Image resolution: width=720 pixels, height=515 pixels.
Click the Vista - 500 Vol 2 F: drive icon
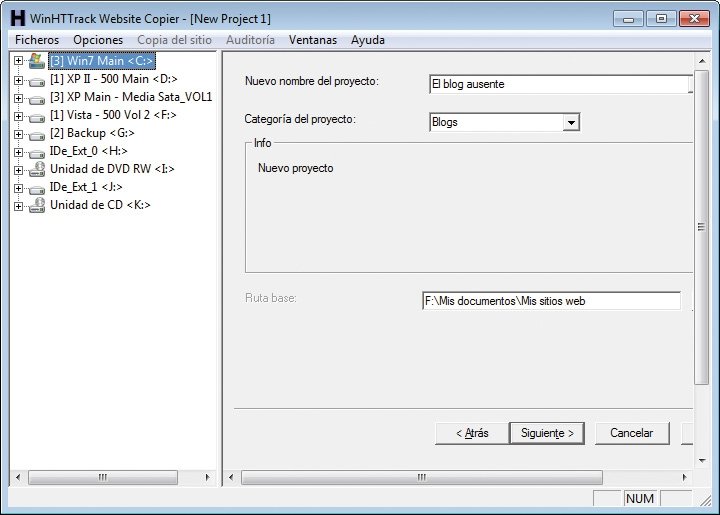pyautogui.click(x=37, y=118)
